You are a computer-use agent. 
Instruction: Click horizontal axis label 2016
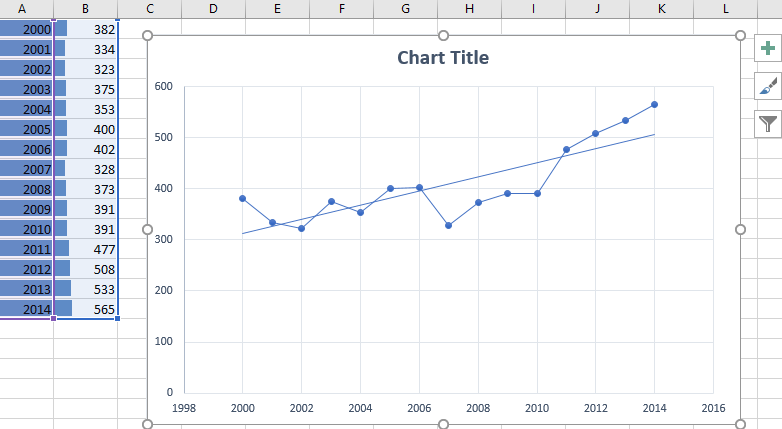tap(713, 408)
